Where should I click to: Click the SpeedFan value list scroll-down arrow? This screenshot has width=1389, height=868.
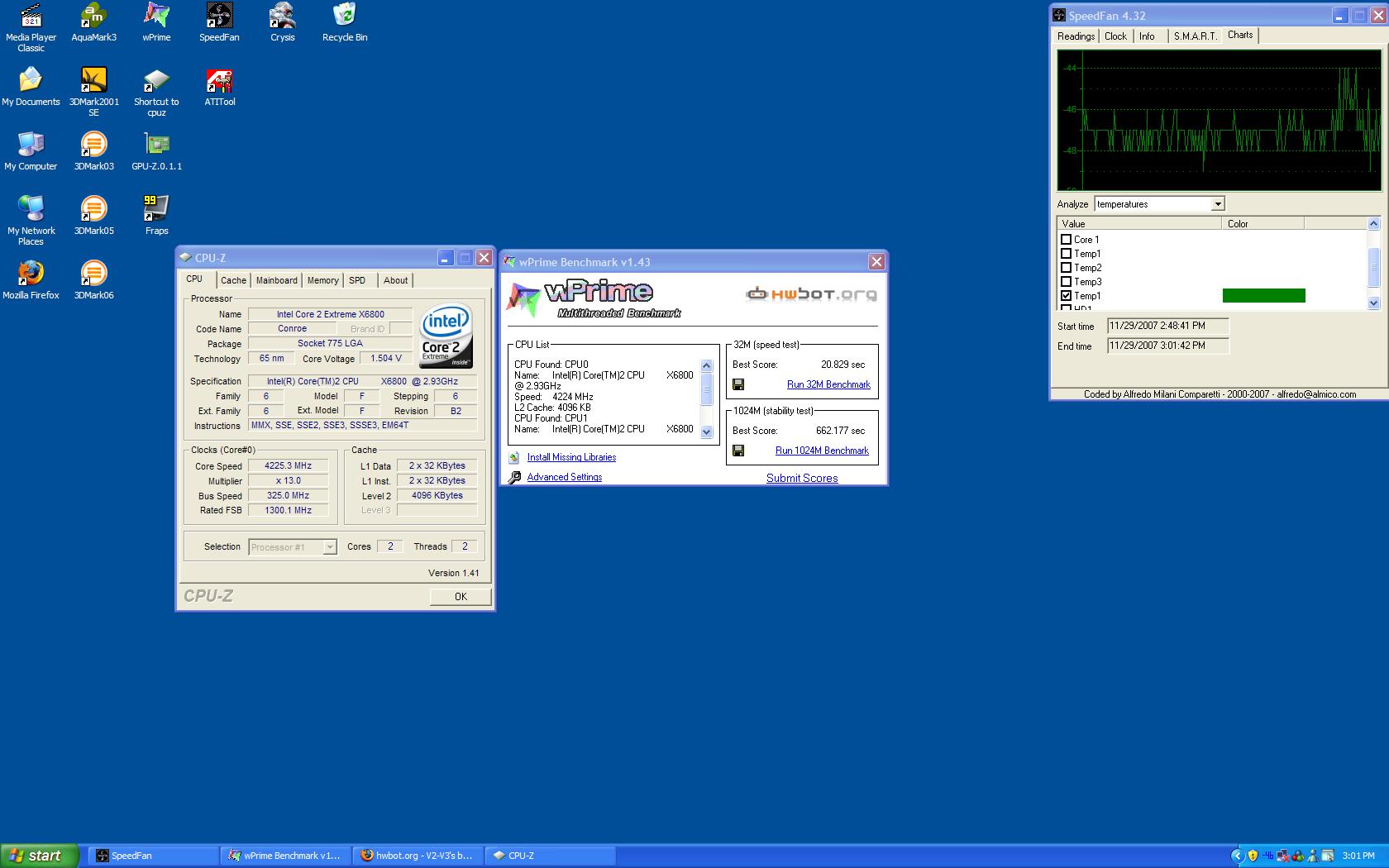coord(1373,303)
